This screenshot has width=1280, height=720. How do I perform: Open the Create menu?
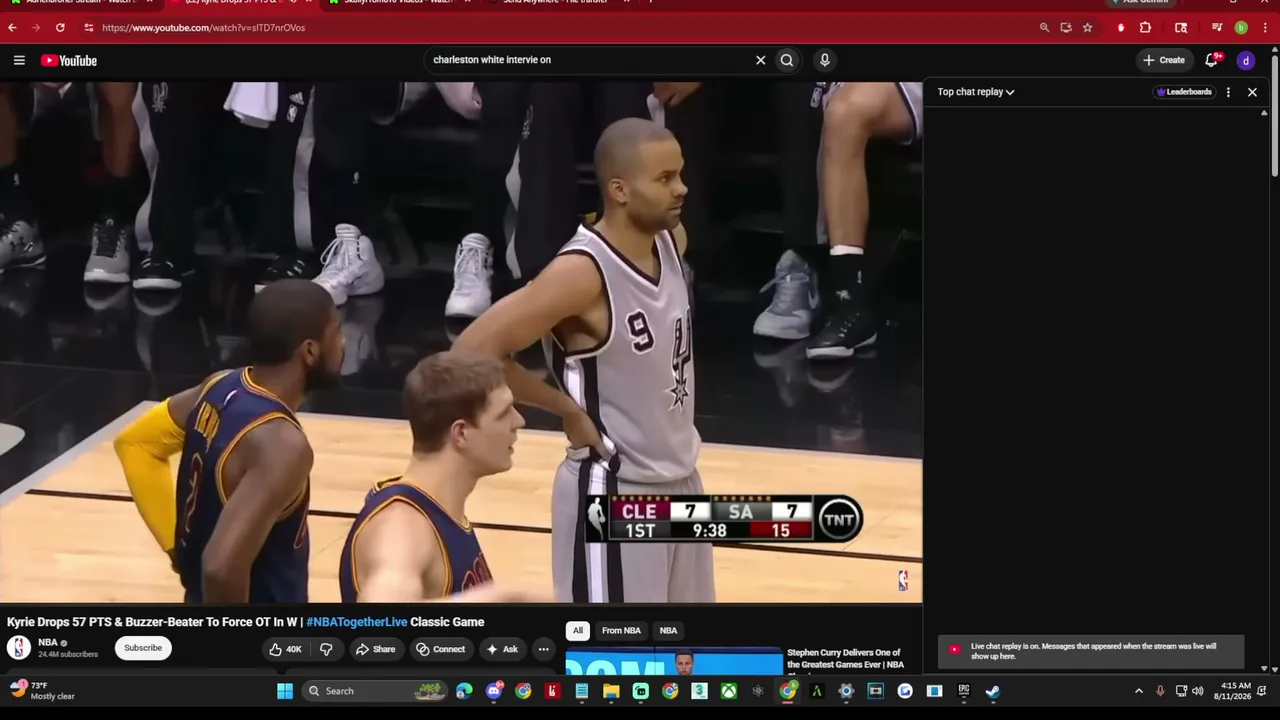tap(1164, 60)
